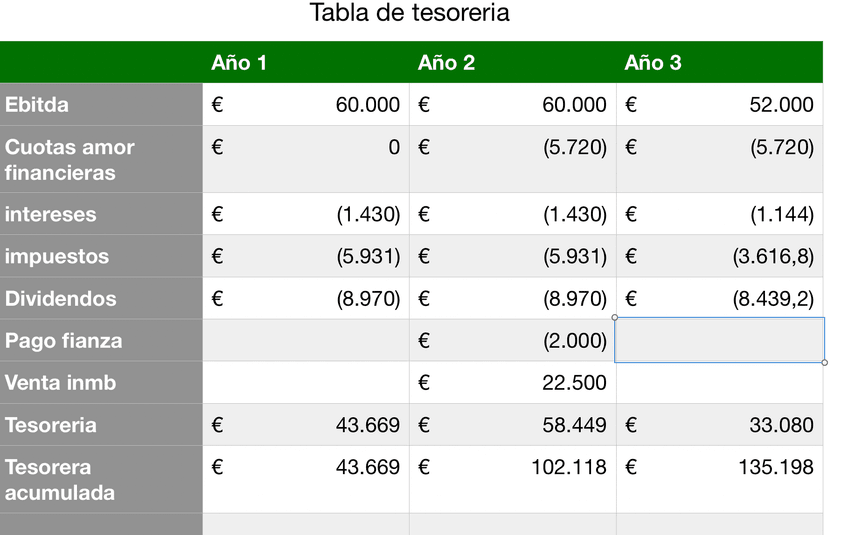The image size is (848, 535).
Task: Click the Venta inmb value 22.500
Action: [513, 383]
